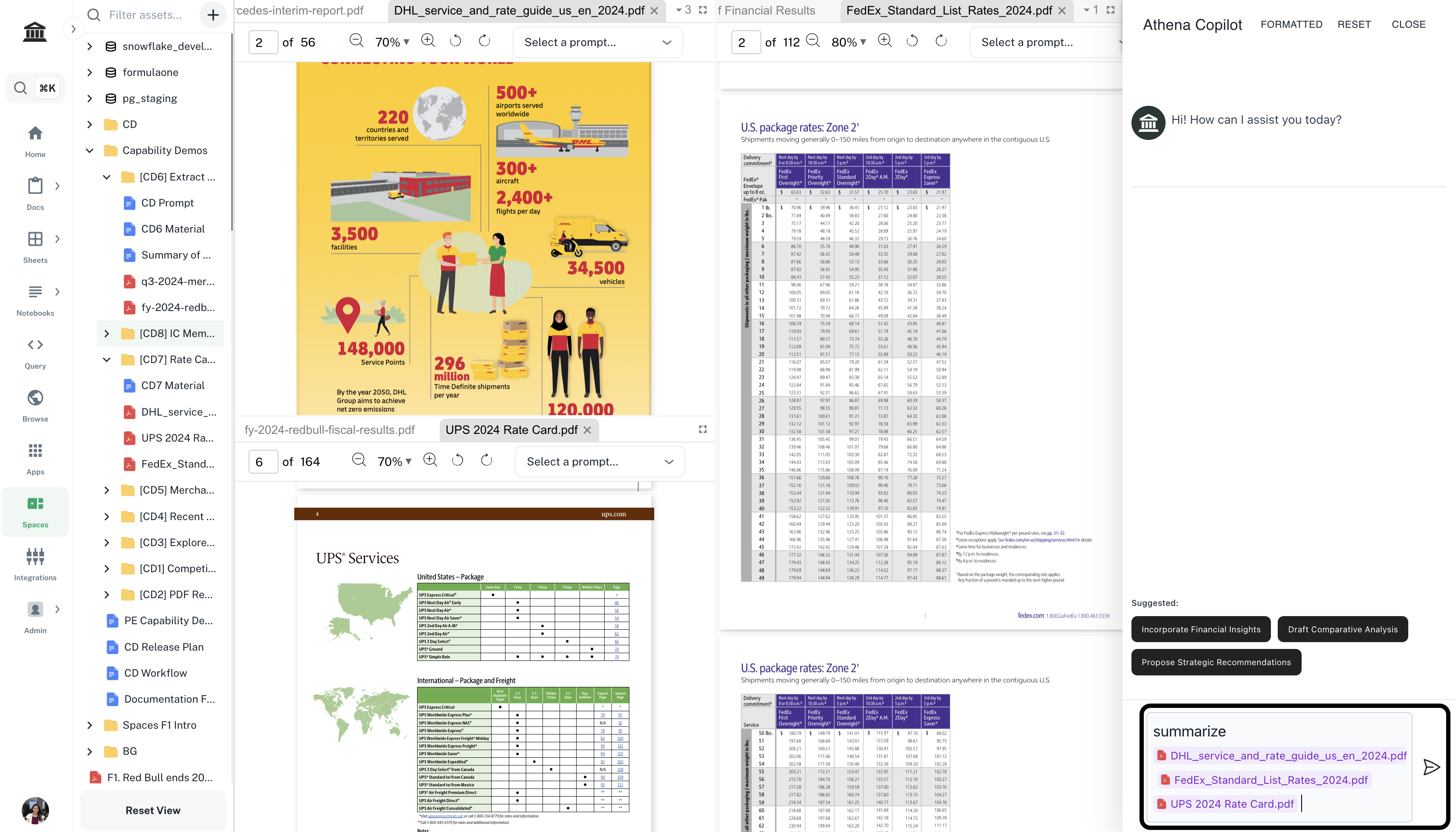The height and width of the screenshot is (832, 1456).
Task: Switch to Financial Results tab
Action: 767,10
